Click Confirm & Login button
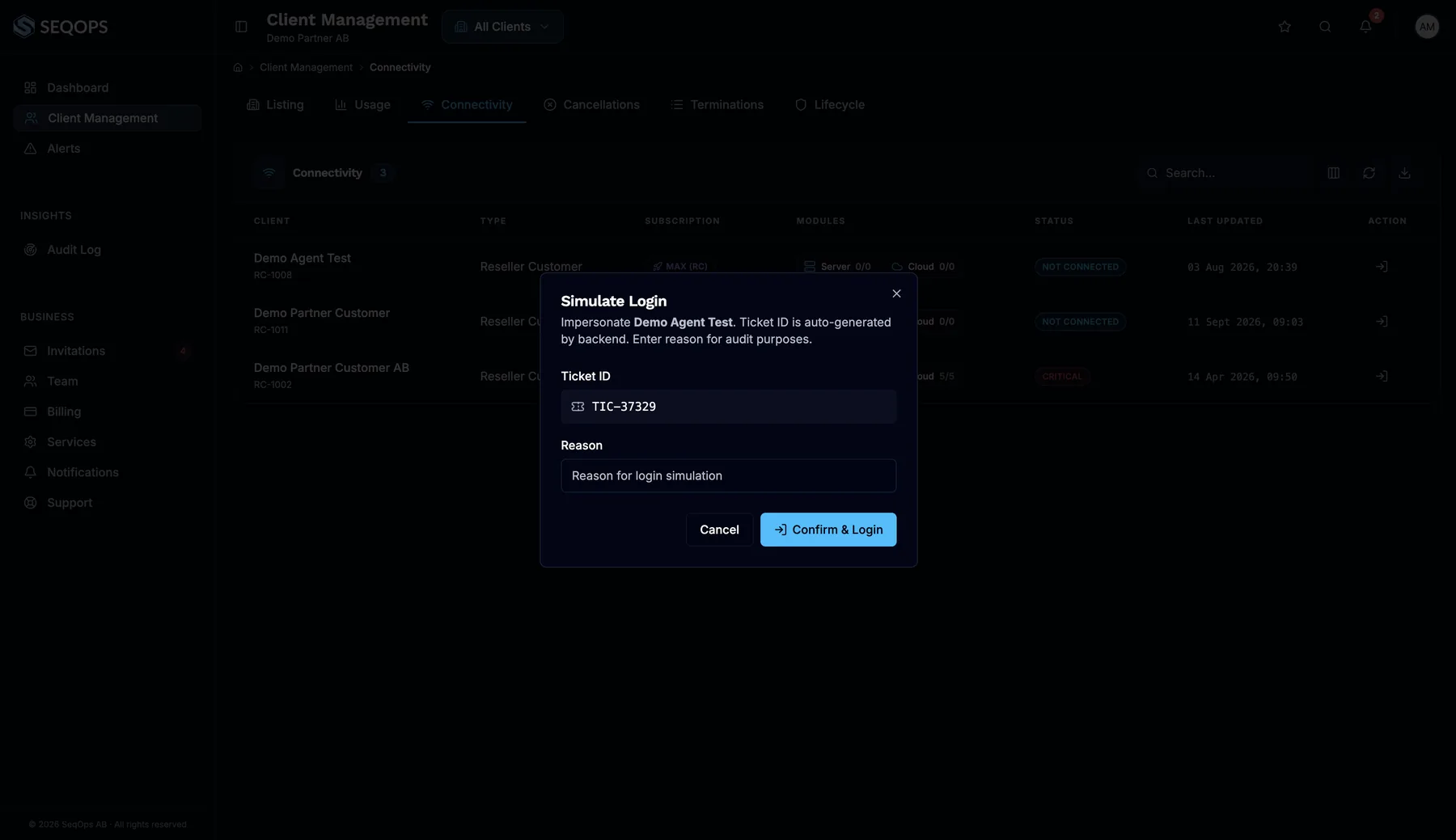The width and height of the screenshot is (1456, 840). 827,530
